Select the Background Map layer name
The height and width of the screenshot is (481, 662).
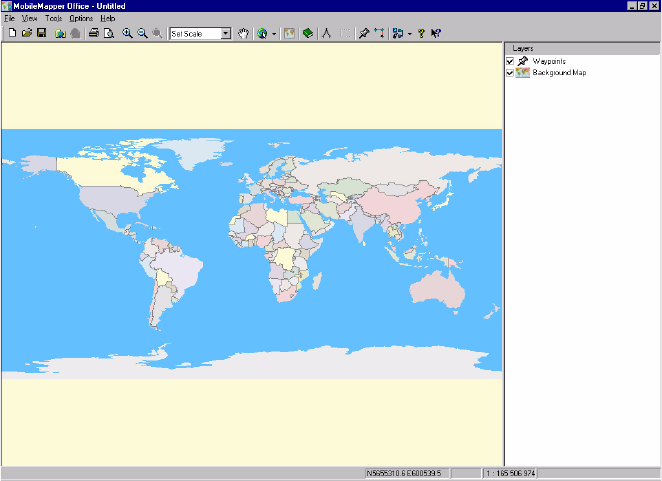558,73
